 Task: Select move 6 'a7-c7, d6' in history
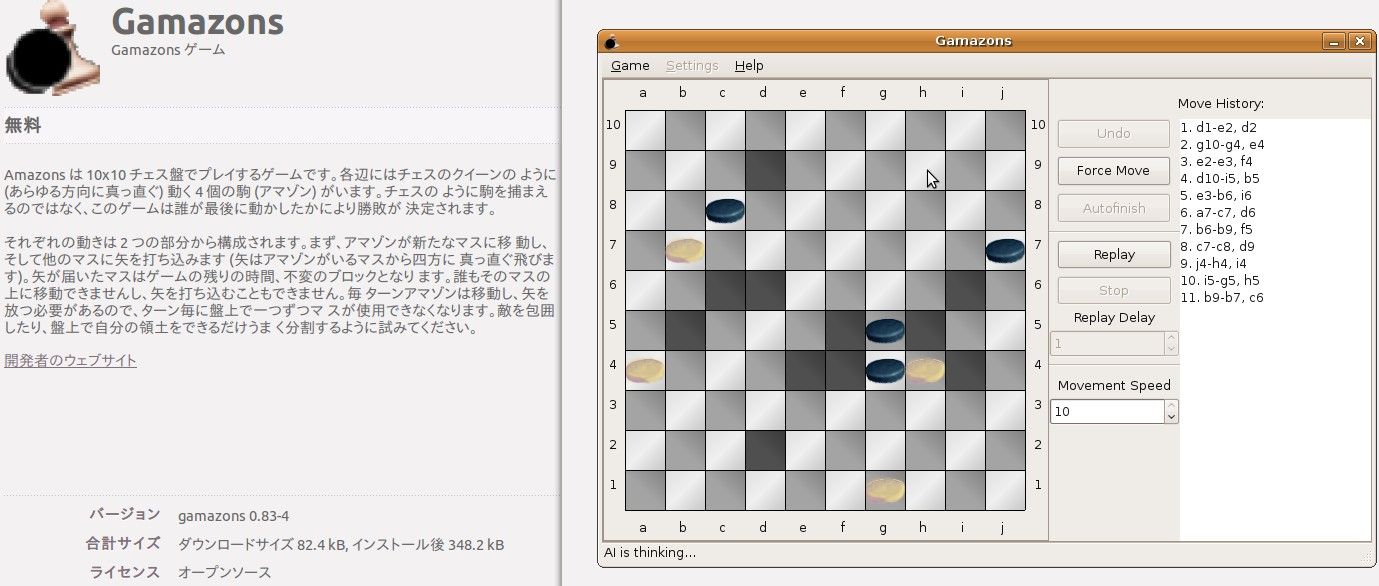click(x=1219, y=212)
